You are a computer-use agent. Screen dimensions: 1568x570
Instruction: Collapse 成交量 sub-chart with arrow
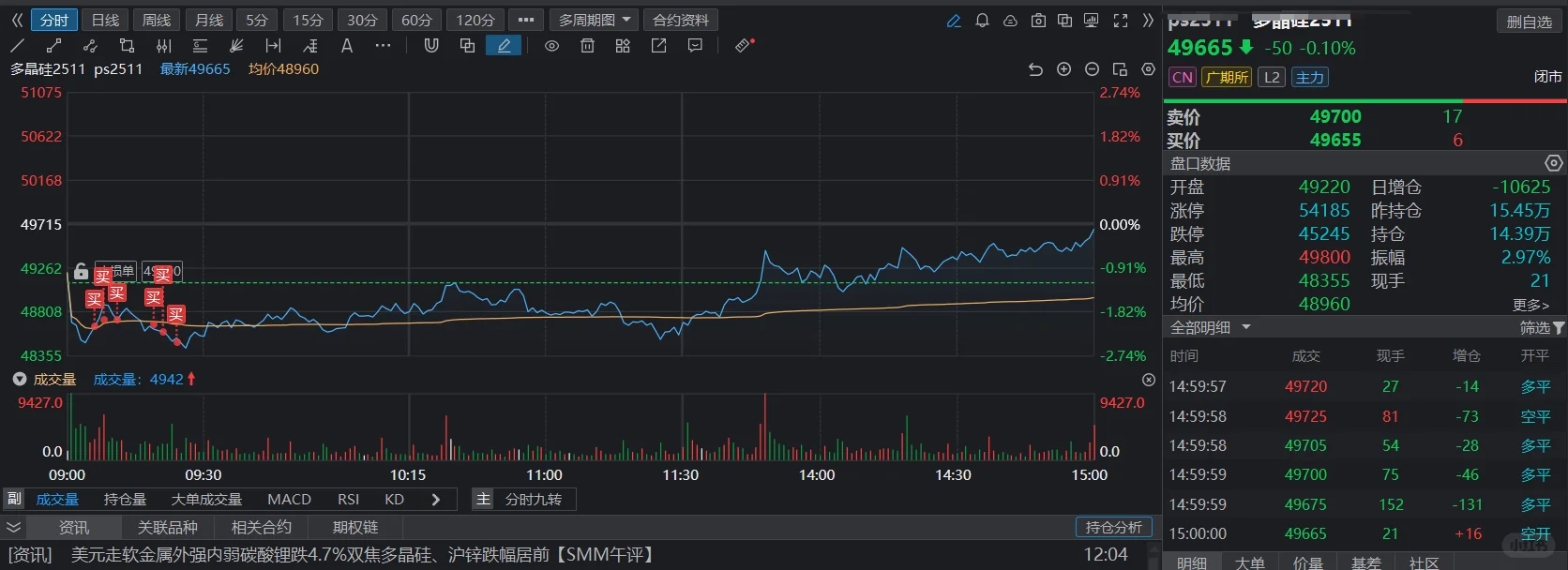point(19,380)
